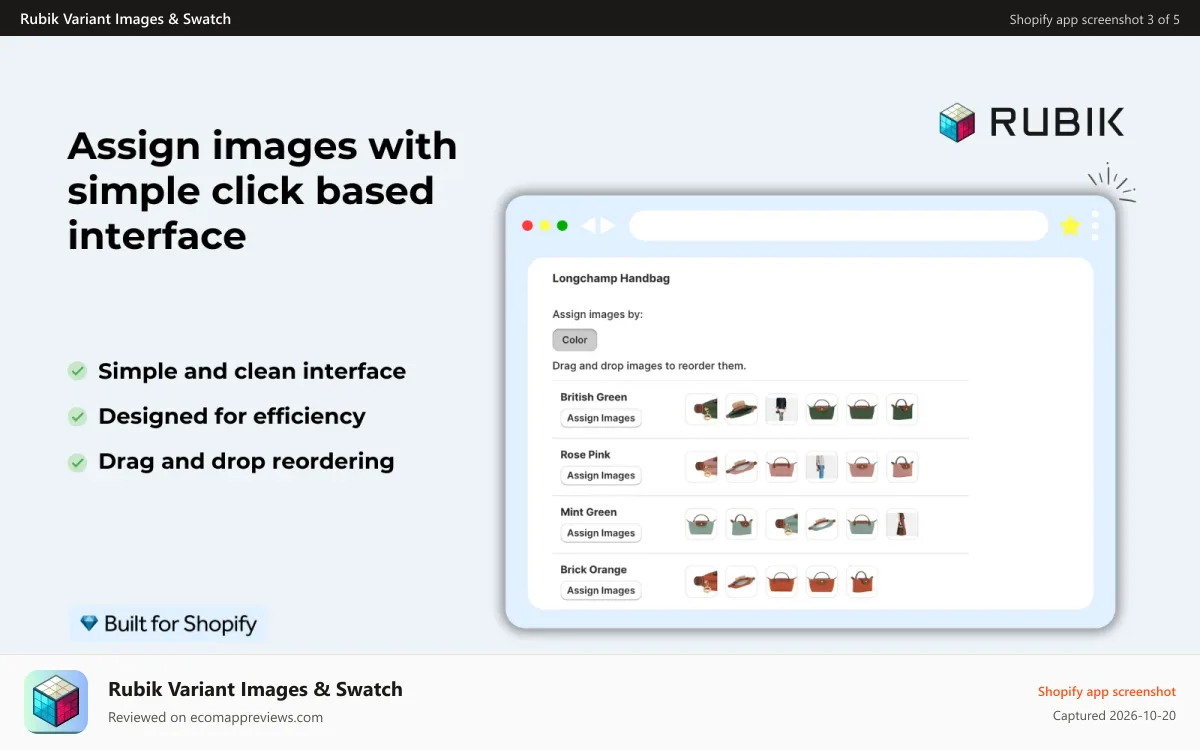Select British Green open top-view bag thumbnail

click(x=742, y=409)
